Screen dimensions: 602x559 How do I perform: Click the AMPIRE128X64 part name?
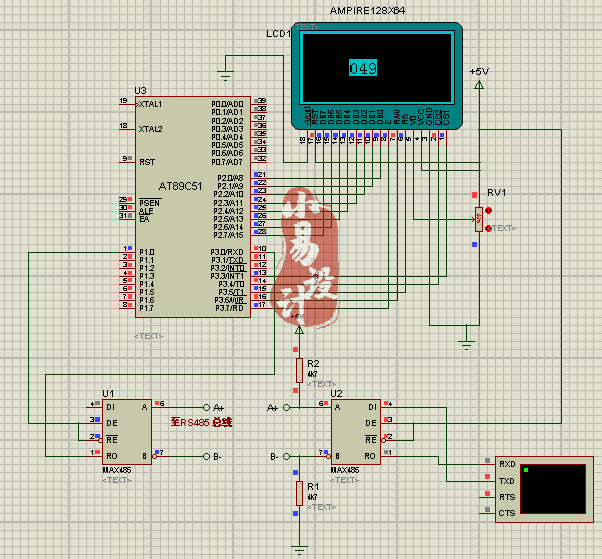[367, 11]
